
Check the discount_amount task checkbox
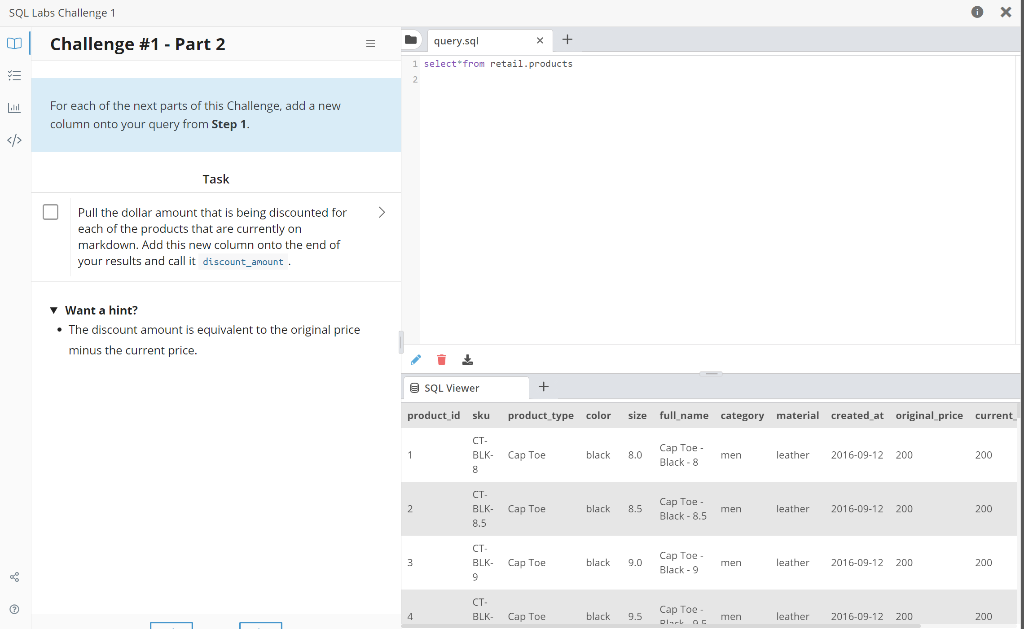50,211
